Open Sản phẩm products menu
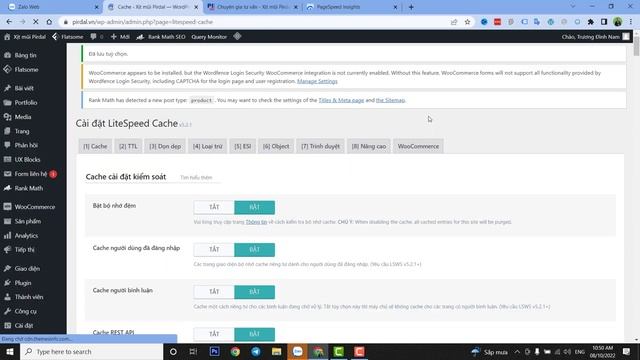The image size is (640, 360). point(28,221)
